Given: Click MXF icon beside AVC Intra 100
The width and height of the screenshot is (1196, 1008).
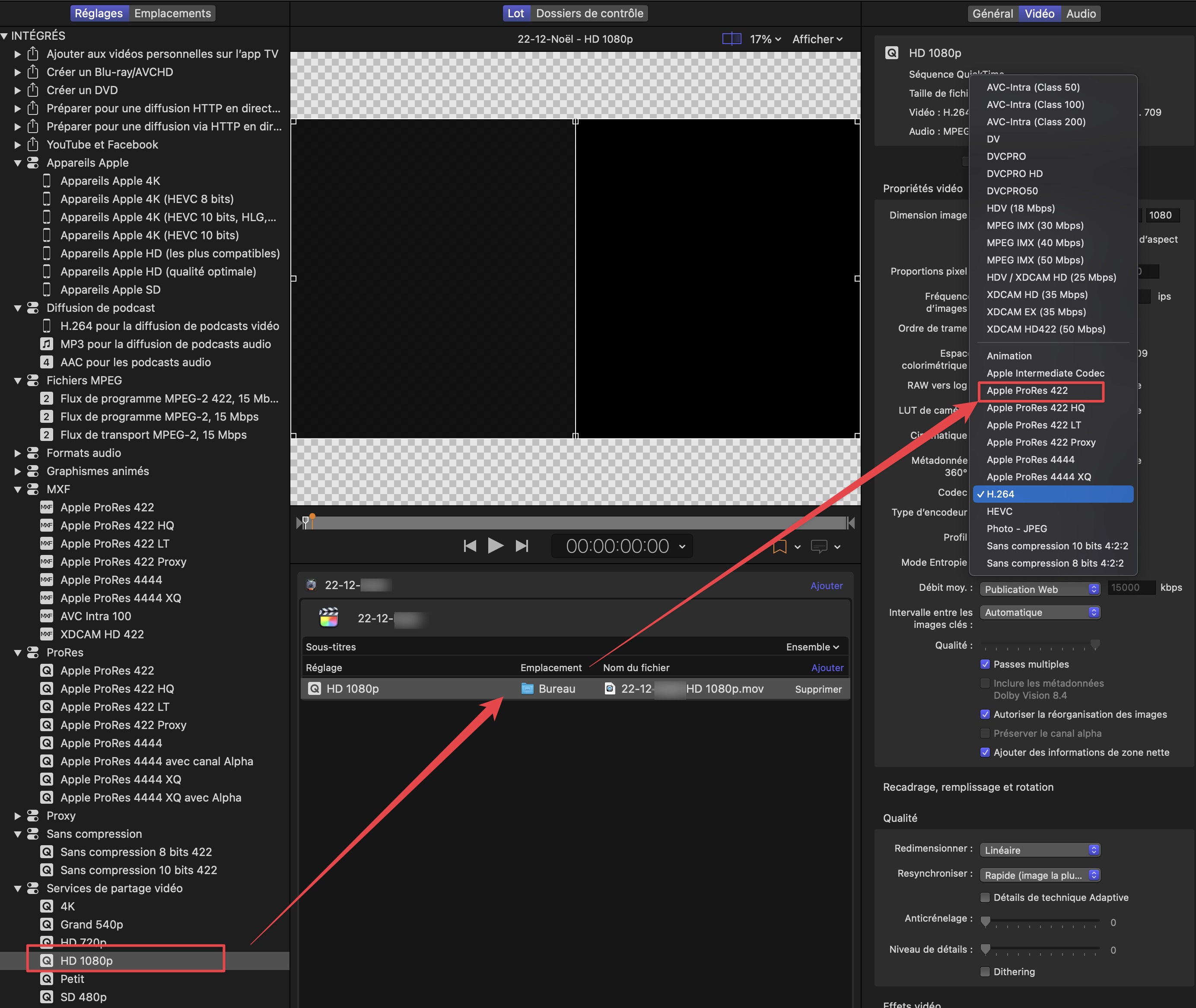Looking at the screenshot, I should tap(47, 616).
